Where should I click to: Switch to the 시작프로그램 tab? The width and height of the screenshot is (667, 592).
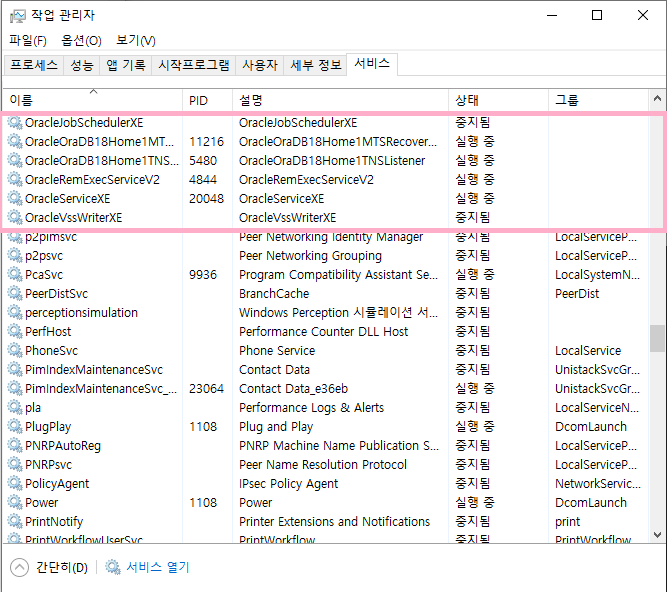point(194,65)
